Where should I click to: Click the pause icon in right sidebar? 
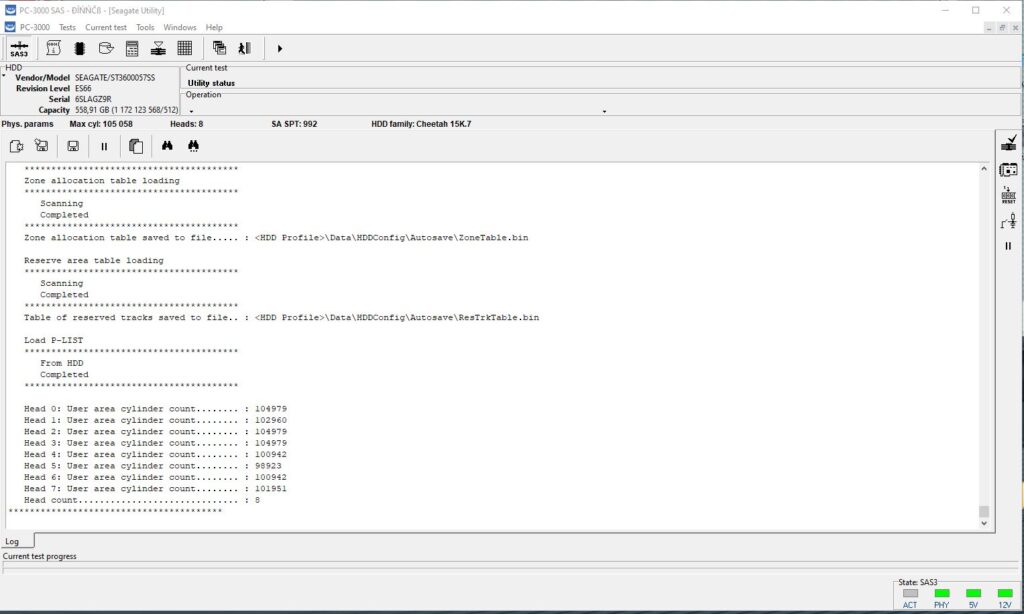click(x=1008, y=246)
